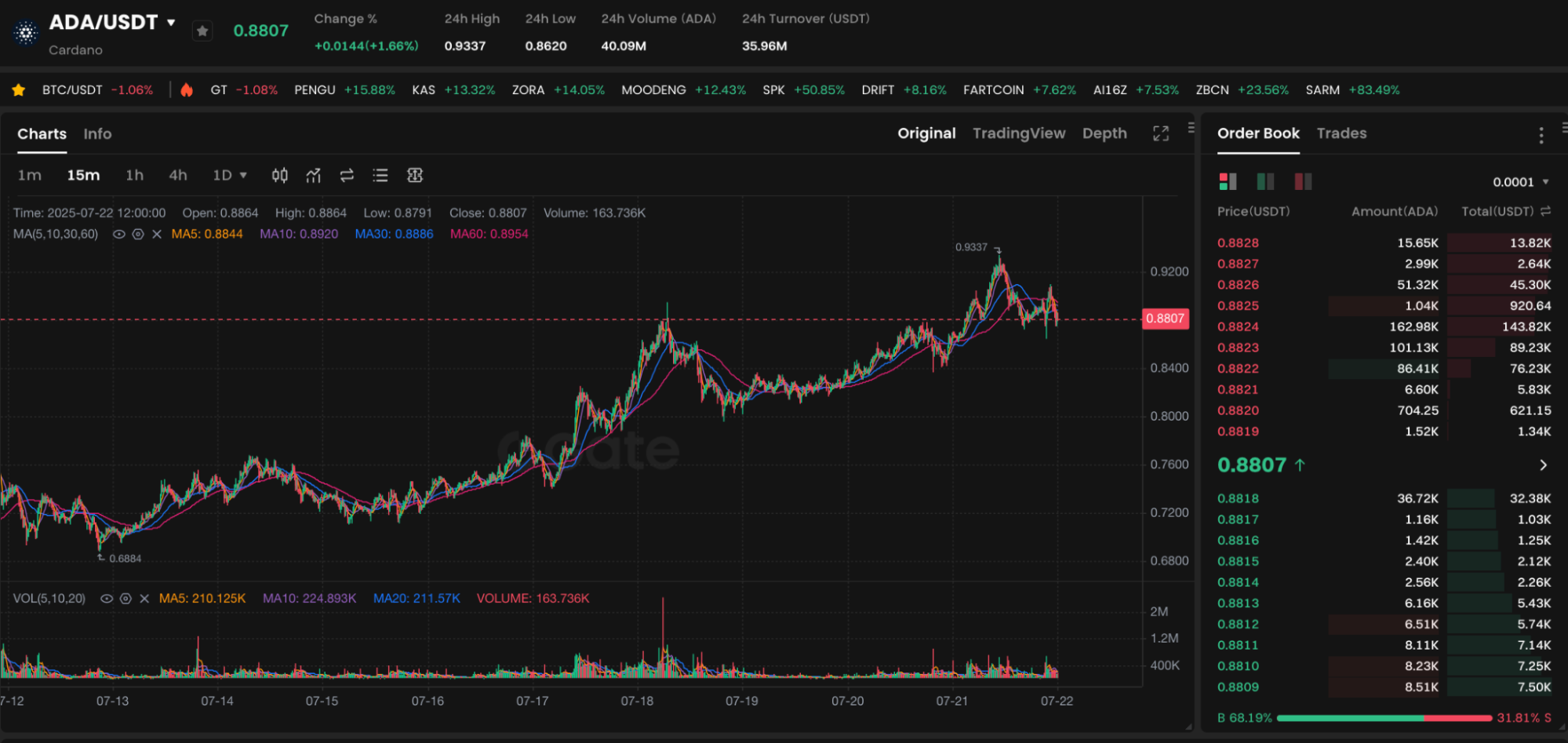1568x743 pixels.
Task: Click bid price 0.8813
Action: click(1238, 603)
